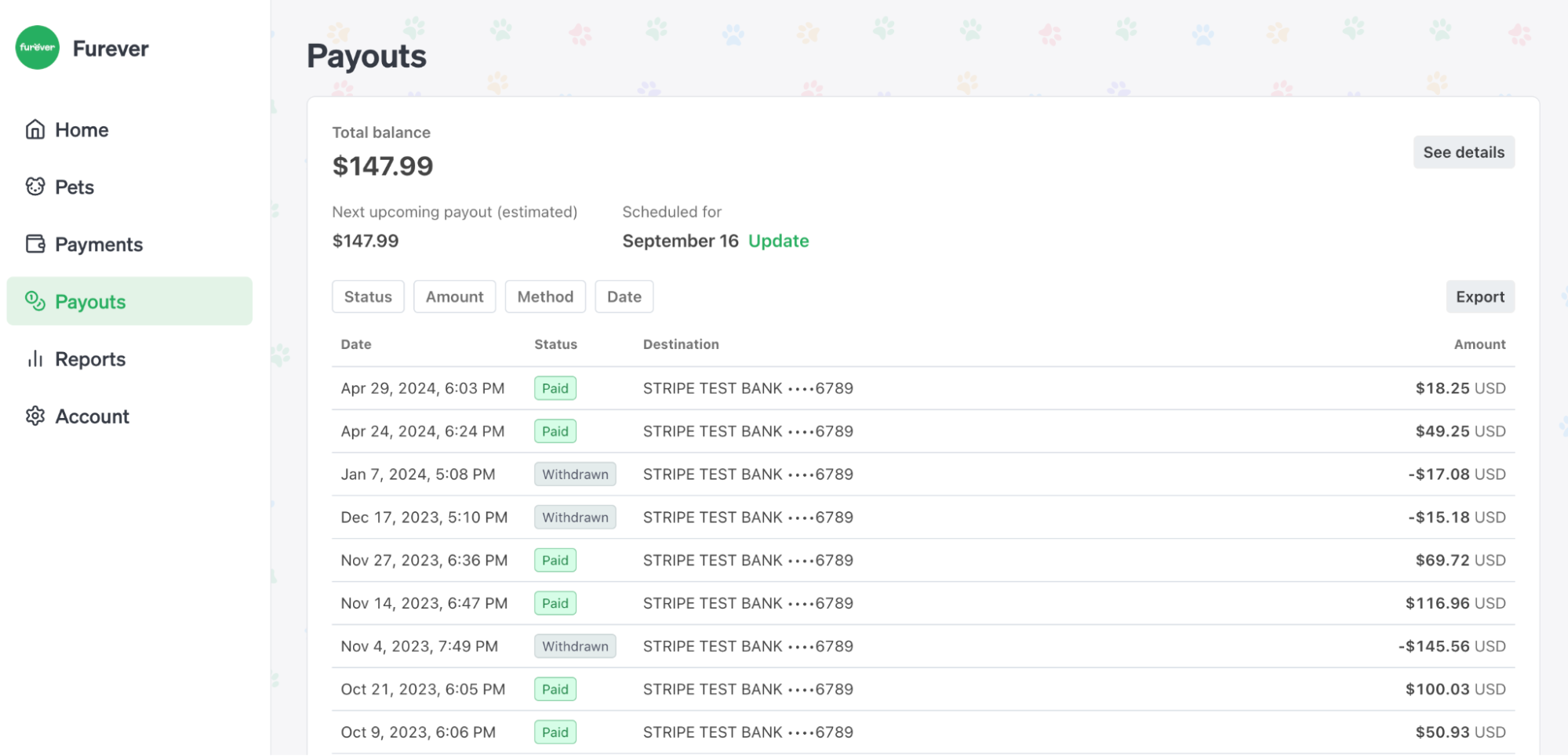Click the See details button

click(x=1464, y=152)
